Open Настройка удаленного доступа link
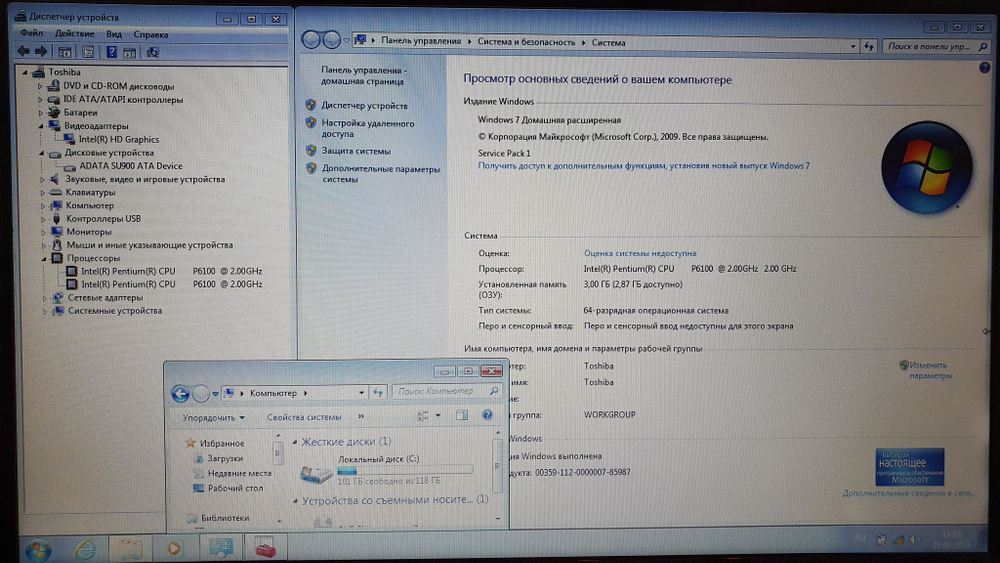This screenshot has width=1000, height=563. click(367, 129)
